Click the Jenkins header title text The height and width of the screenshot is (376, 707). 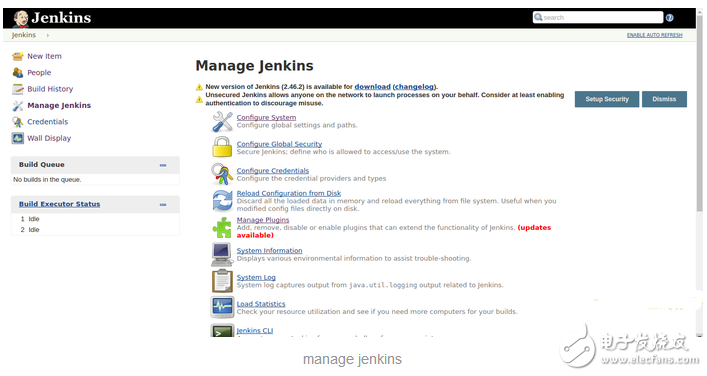coord(61,18)
